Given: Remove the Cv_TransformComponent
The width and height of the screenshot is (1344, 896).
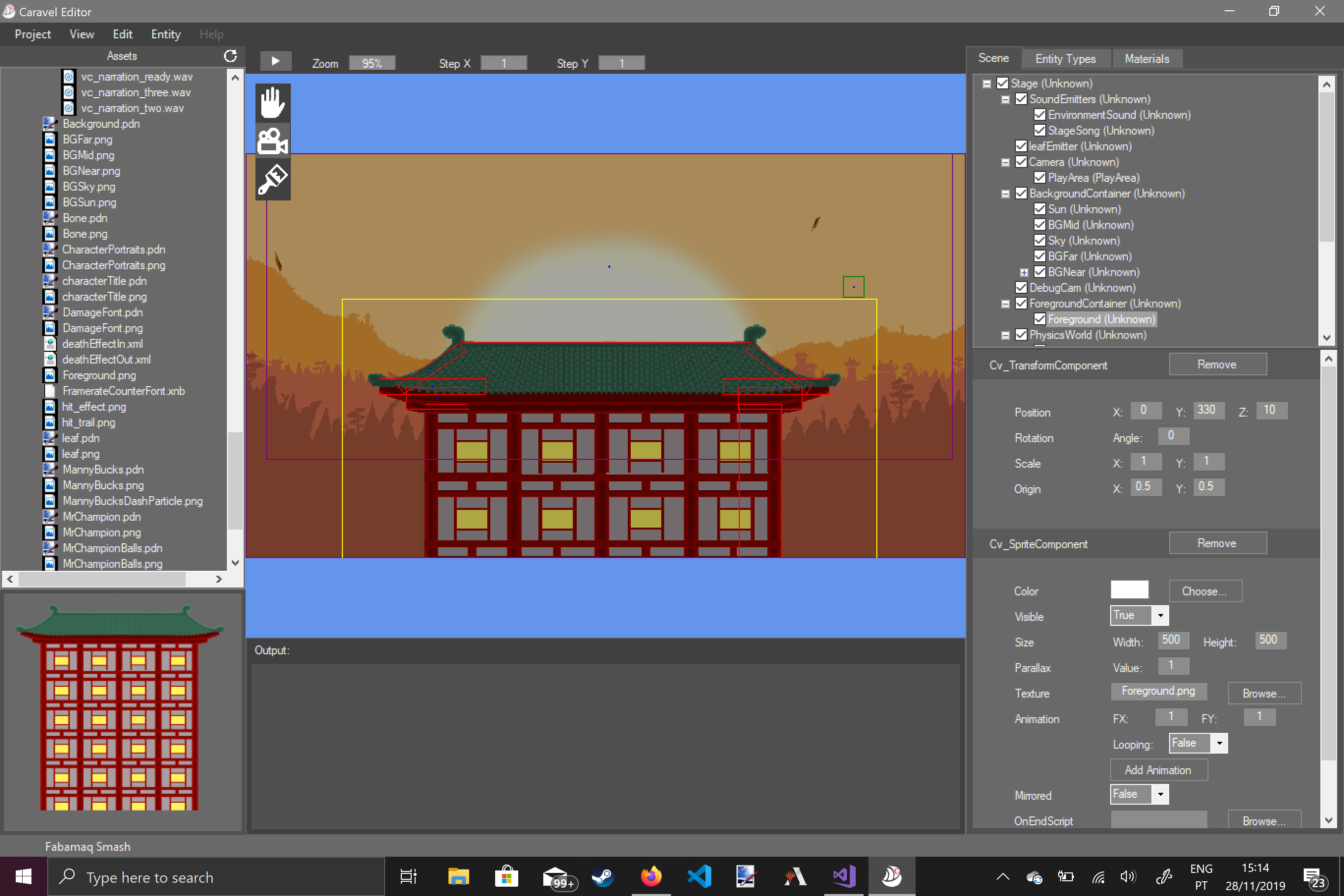Looking at the screenshot, I should click(x=1217, y=364).
